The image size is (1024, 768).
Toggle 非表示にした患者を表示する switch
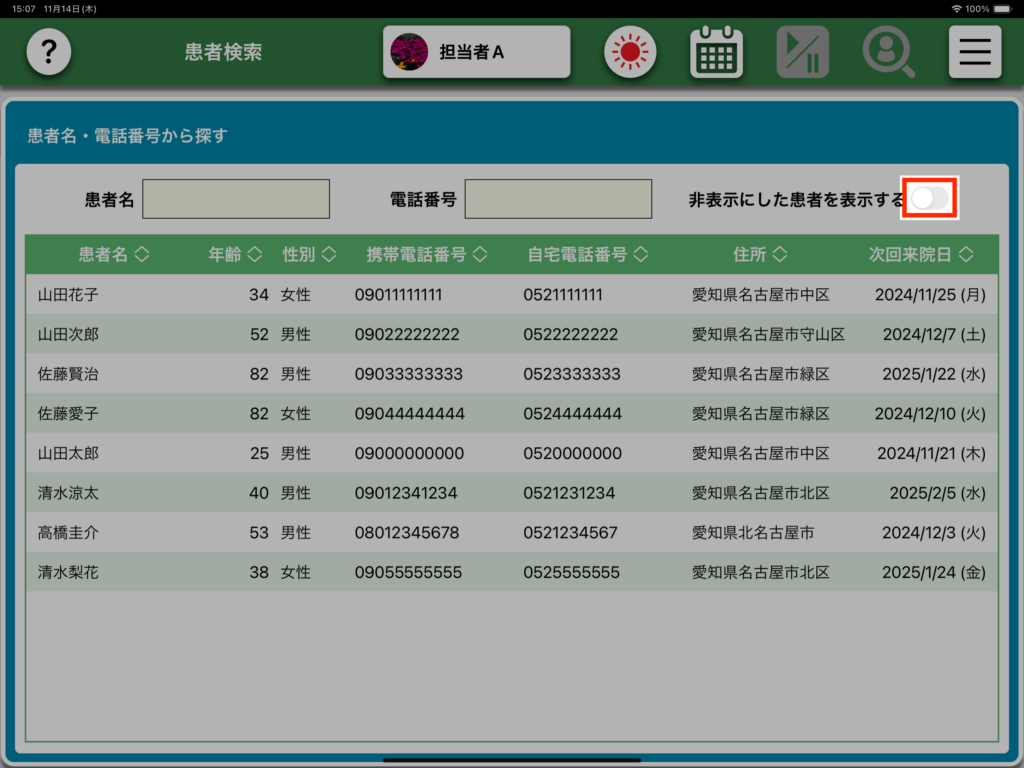pyautogui.click(x=930, y=198)
